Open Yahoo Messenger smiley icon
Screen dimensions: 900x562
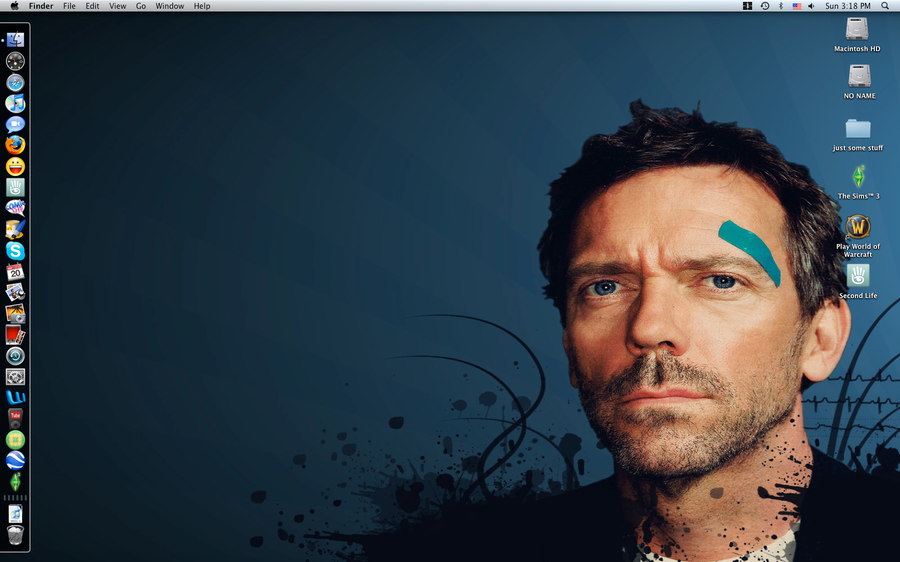(15, 166)
